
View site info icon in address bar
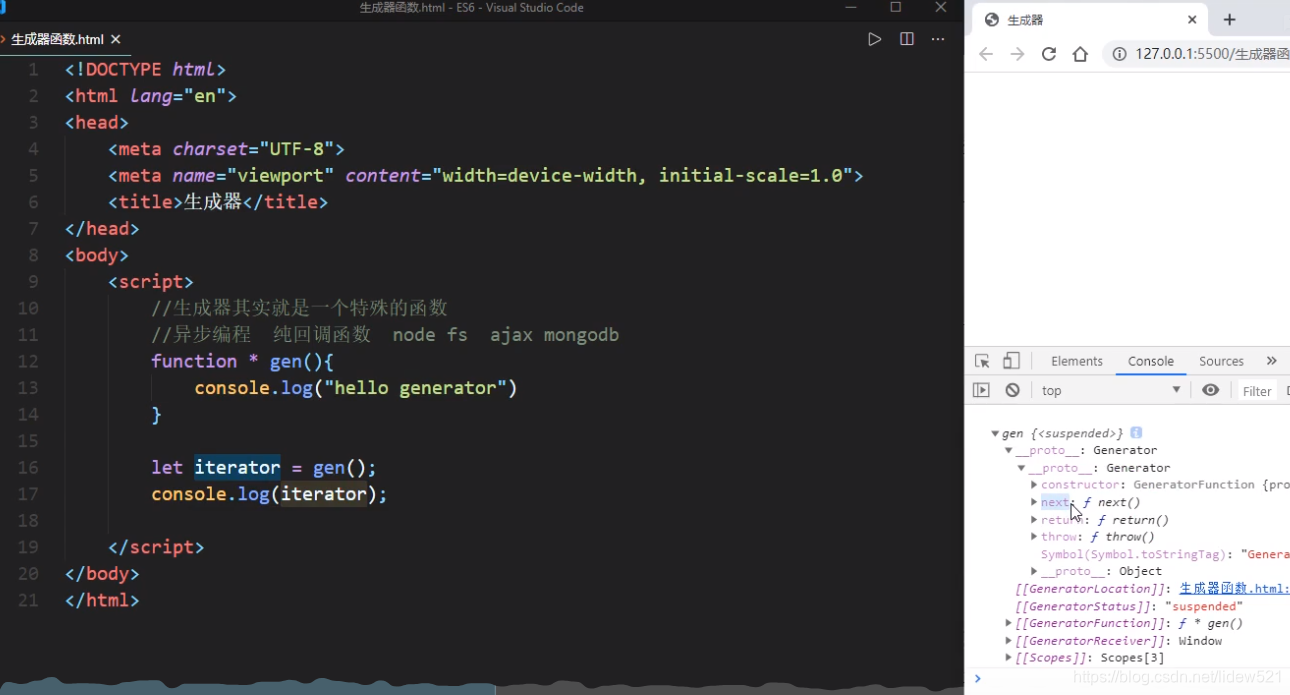[x=1119, y=54]
